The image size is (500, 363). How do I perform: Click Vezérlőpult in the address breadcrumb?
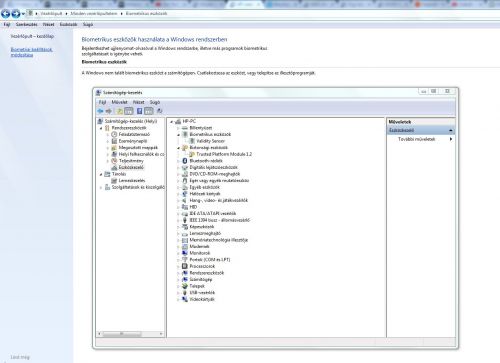coord(51,14)
